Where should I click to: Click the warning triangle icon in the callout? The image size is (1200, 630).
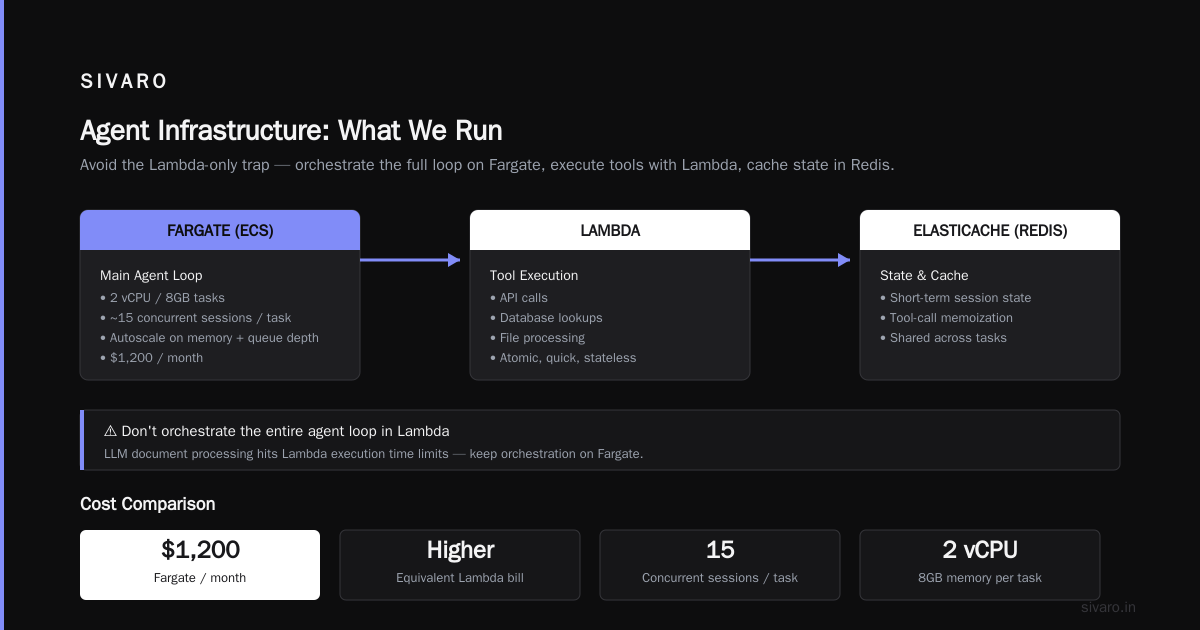click(110, 431)
